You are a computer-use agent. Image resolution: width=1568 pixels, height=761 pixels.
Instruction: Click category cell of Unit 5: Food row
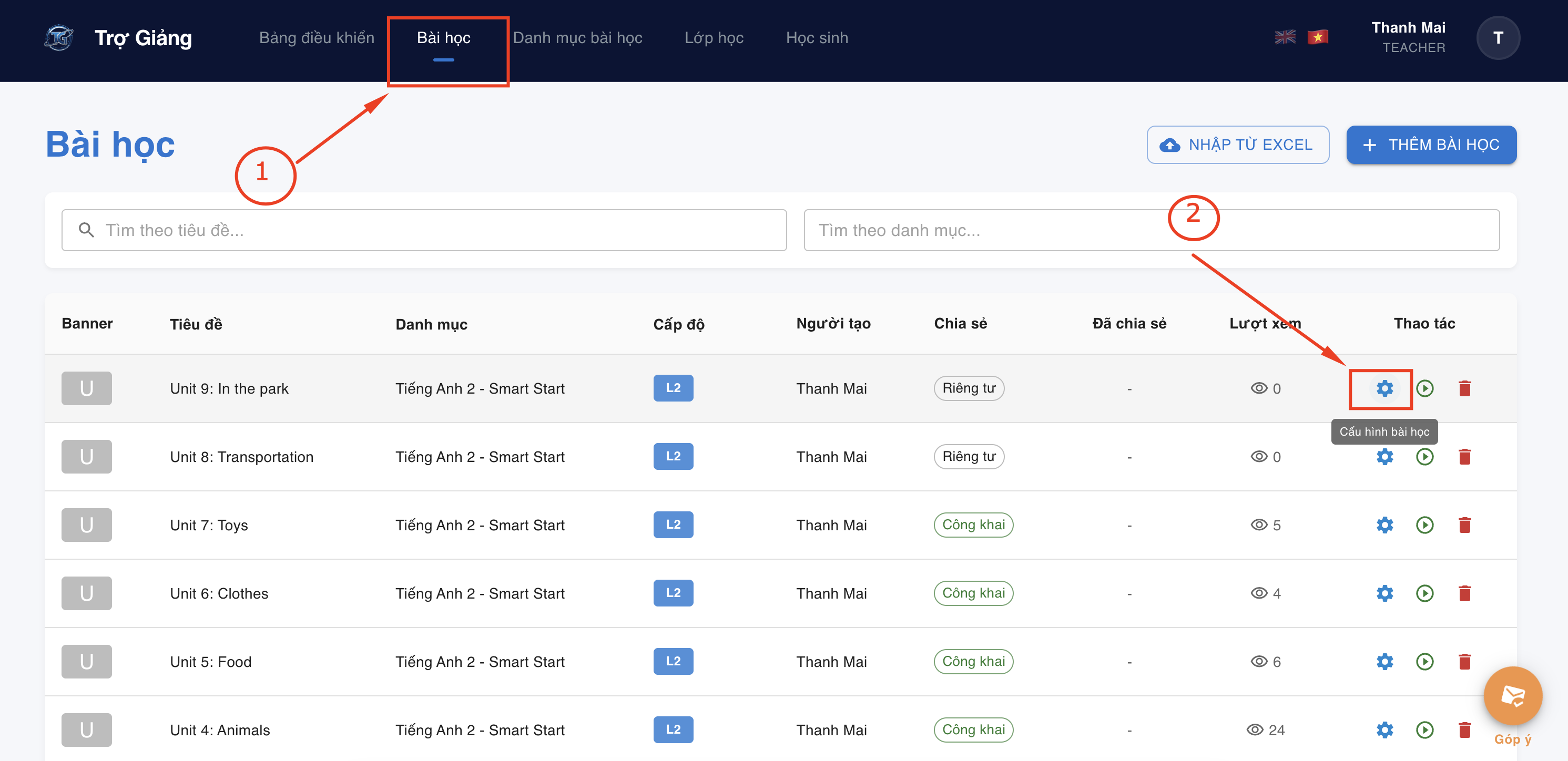[480, 662]
